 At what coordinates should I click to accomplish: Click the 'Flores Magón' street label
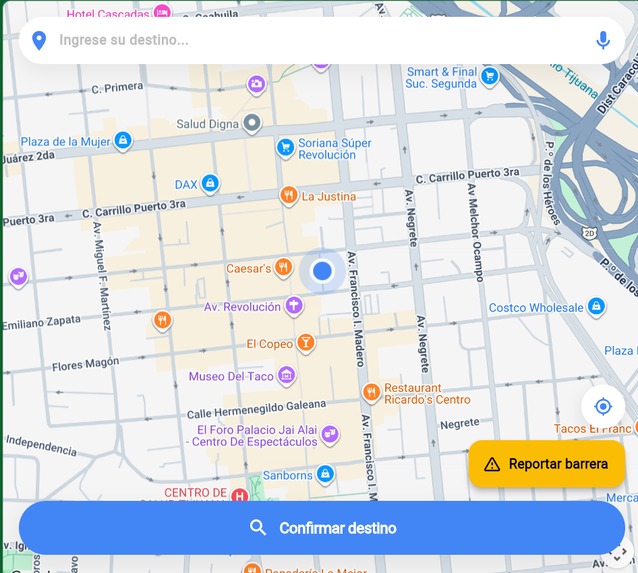click(x=85, y=364)
